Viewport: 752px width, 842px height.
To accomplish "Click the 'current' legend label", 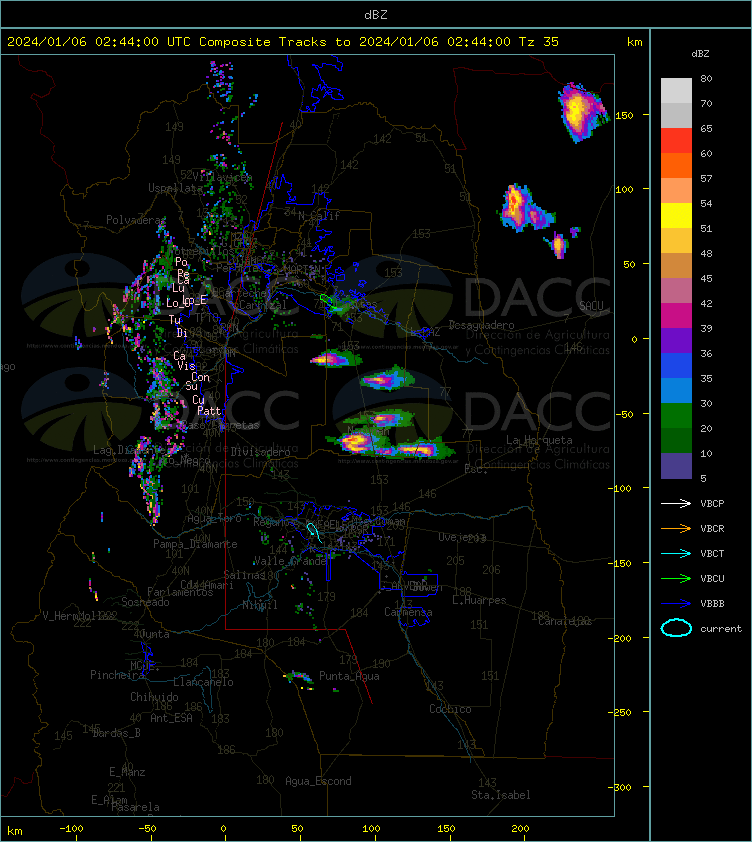I will pyautogui.click(x=721, y=629).
